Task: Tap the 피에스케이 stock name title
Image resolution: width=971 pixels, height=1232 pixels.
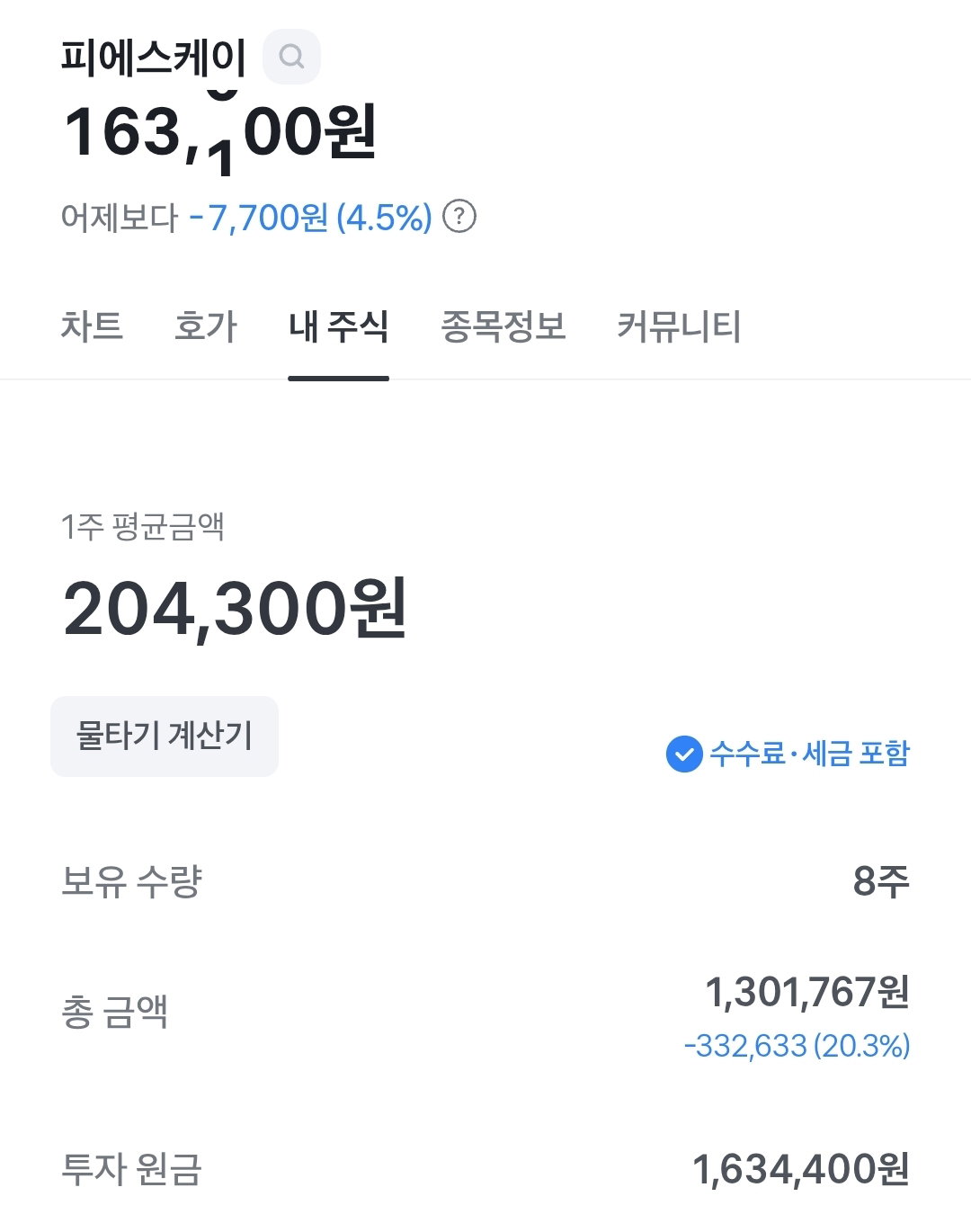Action: tap(153, 57)
